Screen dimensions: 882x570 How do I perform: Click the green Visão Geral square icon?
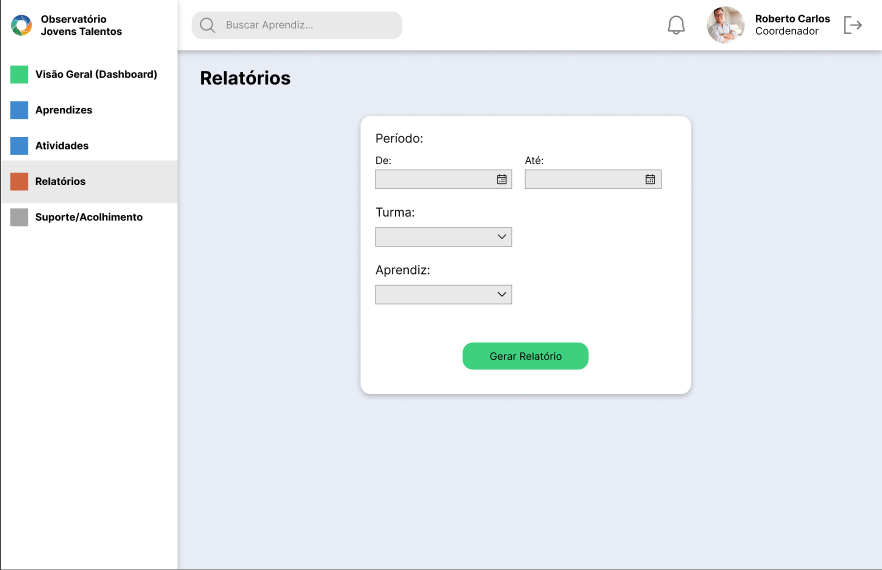pyautogui.click(x=19, y=74)
